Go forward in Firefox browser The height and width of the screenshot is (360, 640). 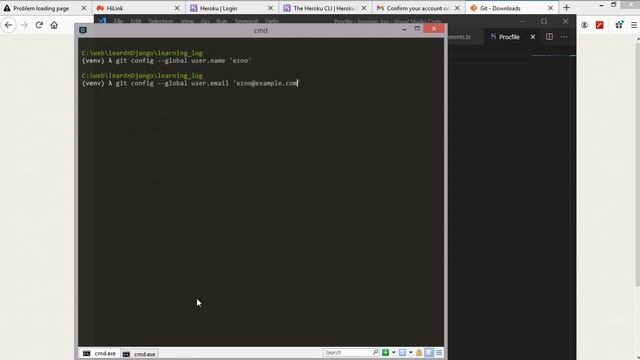coord(24,25)
